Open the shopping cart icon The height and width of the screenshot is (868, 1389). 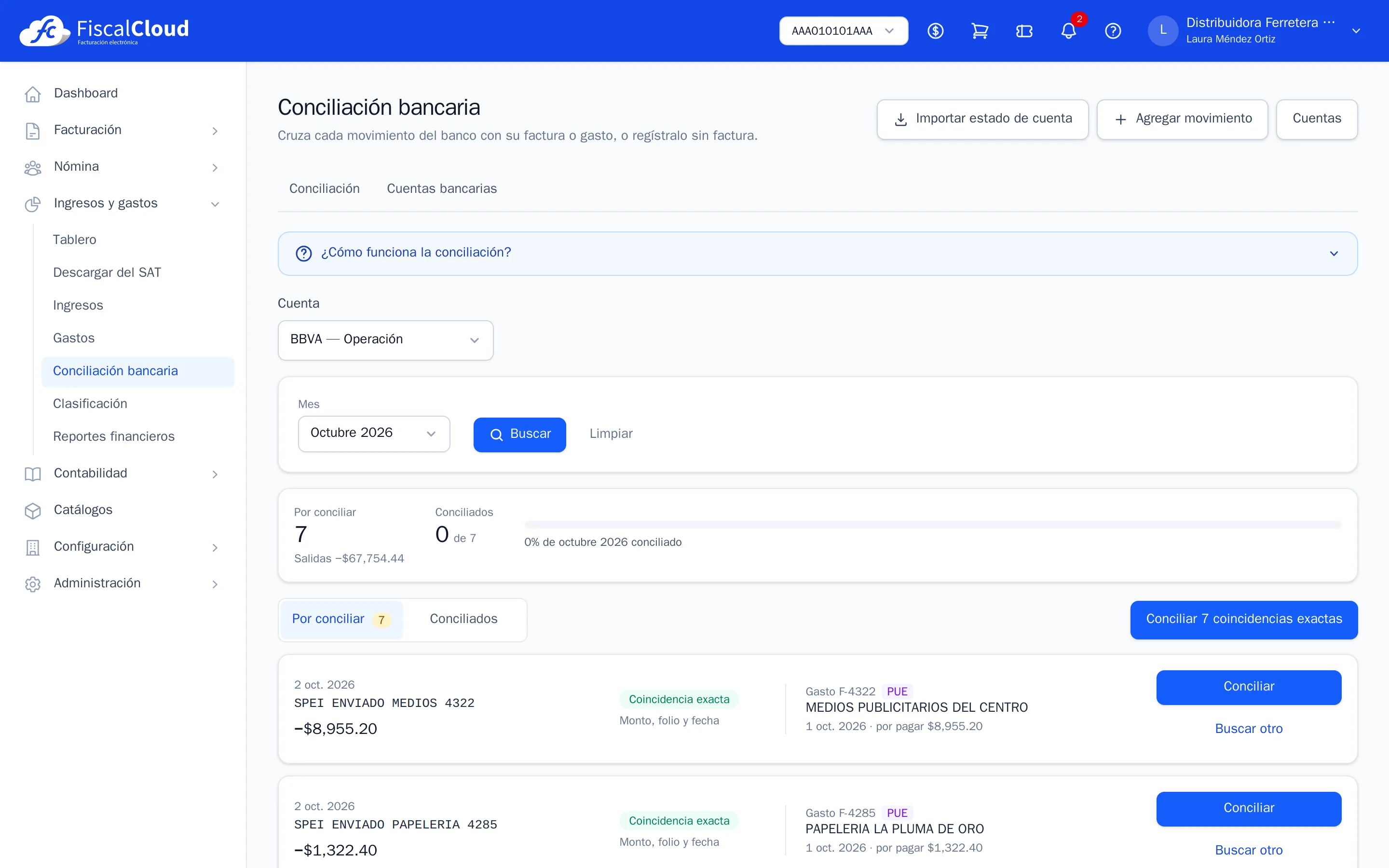tap(980, 31)
